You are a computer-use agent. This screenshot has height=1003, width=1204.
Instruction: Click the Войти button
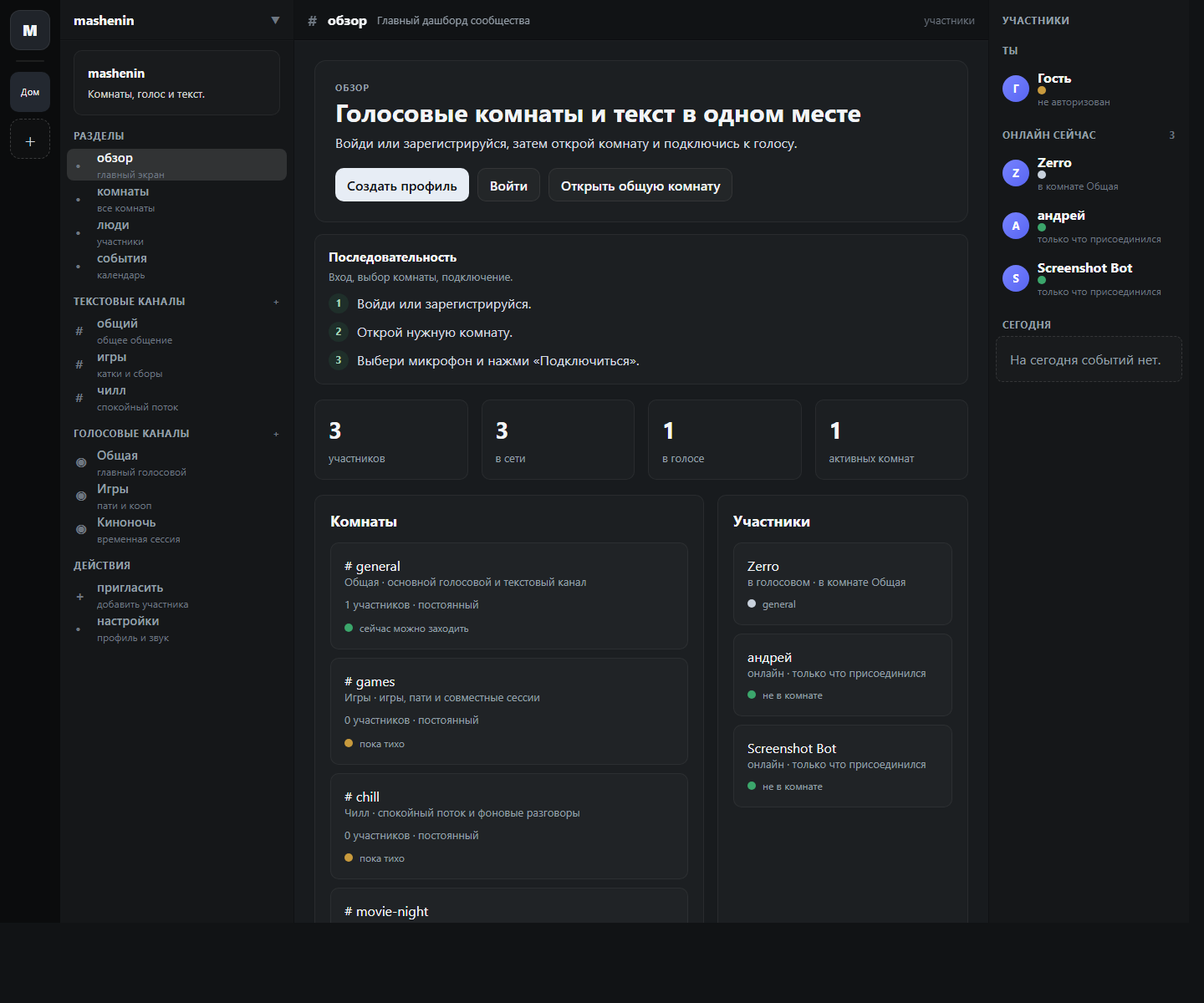click(508, 186)
